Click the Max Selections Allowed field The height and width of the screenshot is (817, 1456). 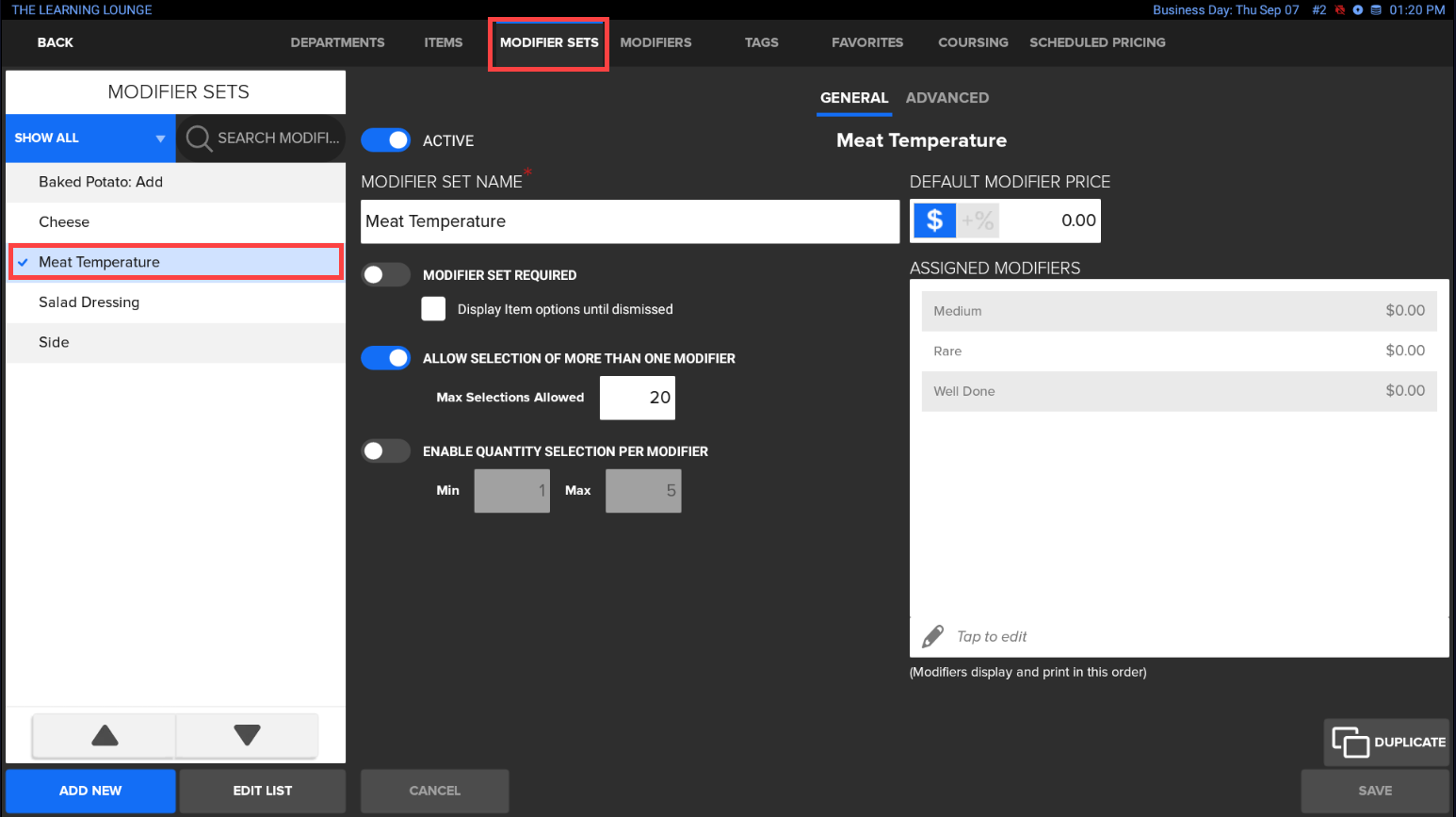(x=638, y=398)
